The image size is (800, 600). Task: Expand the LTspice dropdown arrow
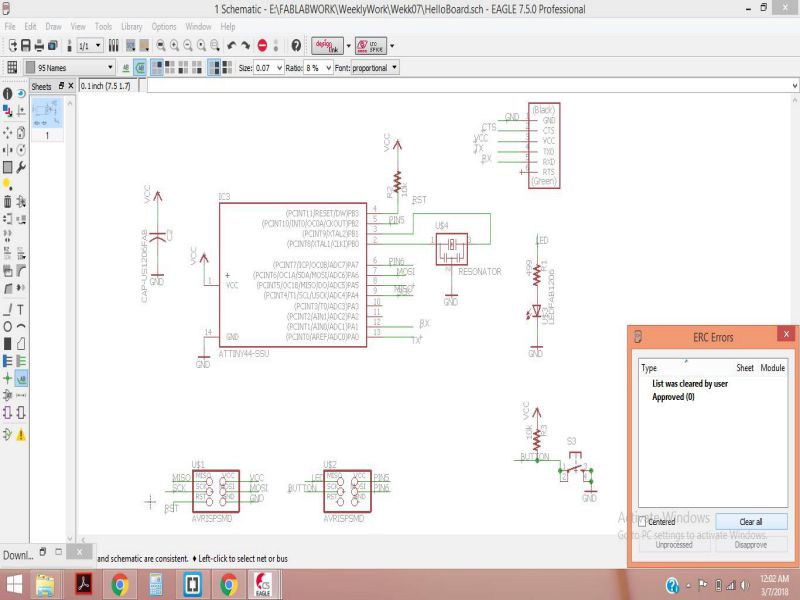click(392, 45)
